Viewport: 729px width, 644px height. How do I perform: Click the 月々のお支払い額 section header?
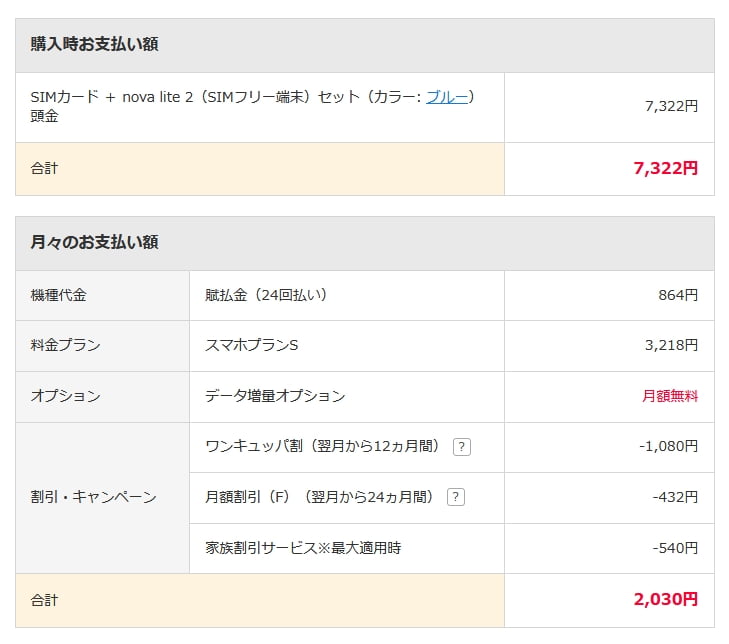[x=95, y=242]
